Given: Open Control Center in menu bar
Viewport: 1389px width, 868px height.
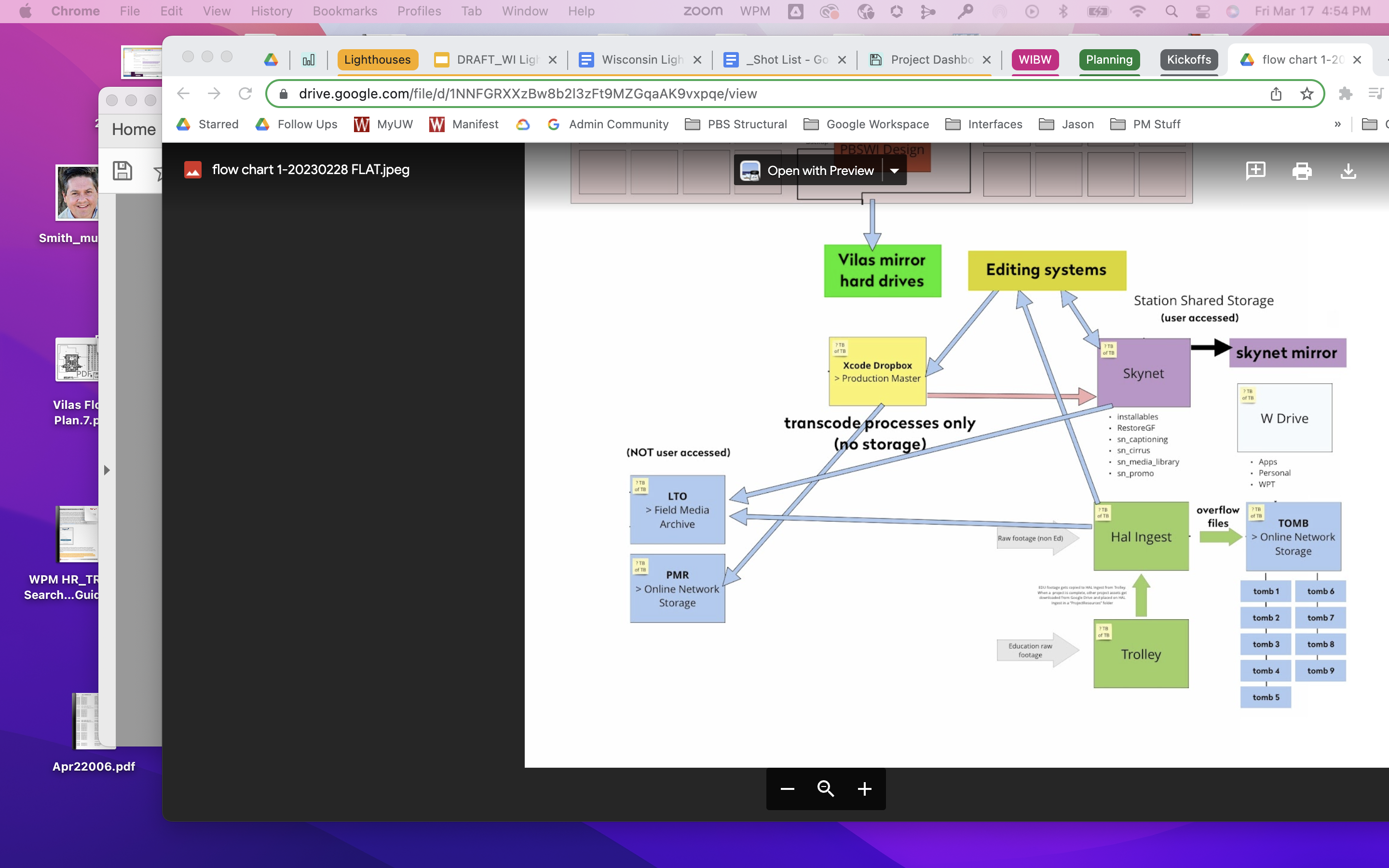Looking at the screenshot, I should [x=1202, y=12].
